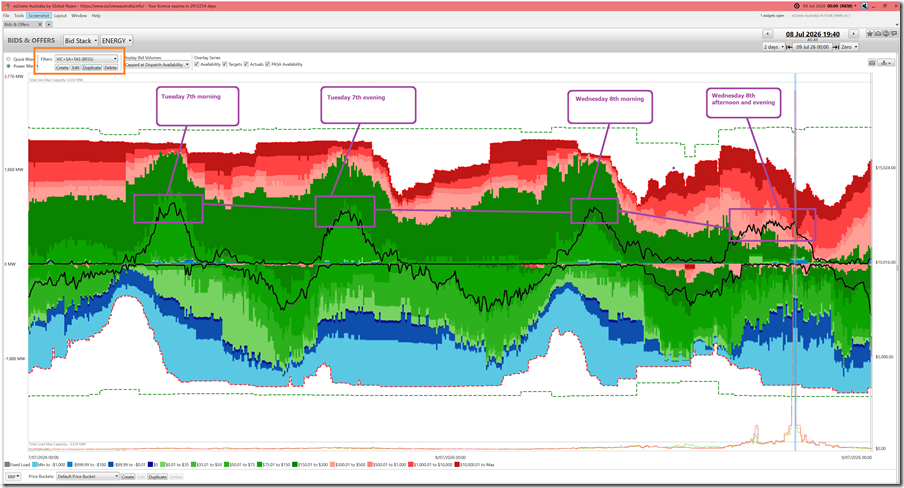The width and height of the screenshot is (904, 488).
Task: Click the Fixed Load legend swatch
Action: coord(7,464)
